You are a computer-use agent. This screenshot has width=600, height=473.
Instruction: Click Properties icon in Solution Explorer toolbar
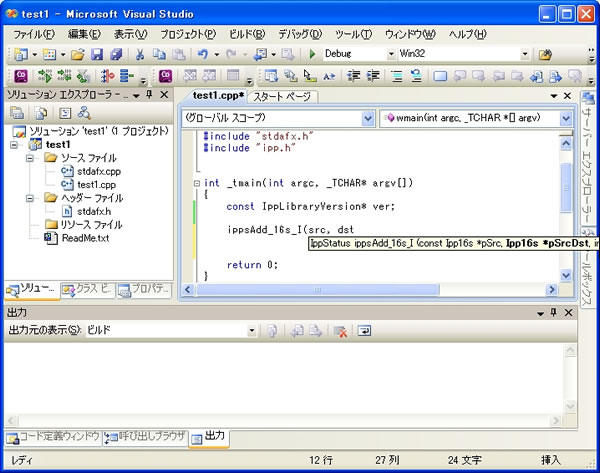(x=17, y=113)
